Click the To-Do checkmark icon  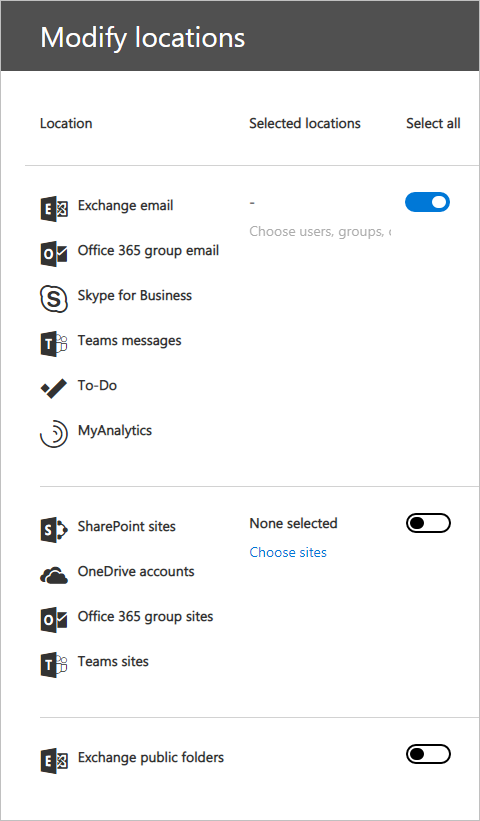coord(54,389)
